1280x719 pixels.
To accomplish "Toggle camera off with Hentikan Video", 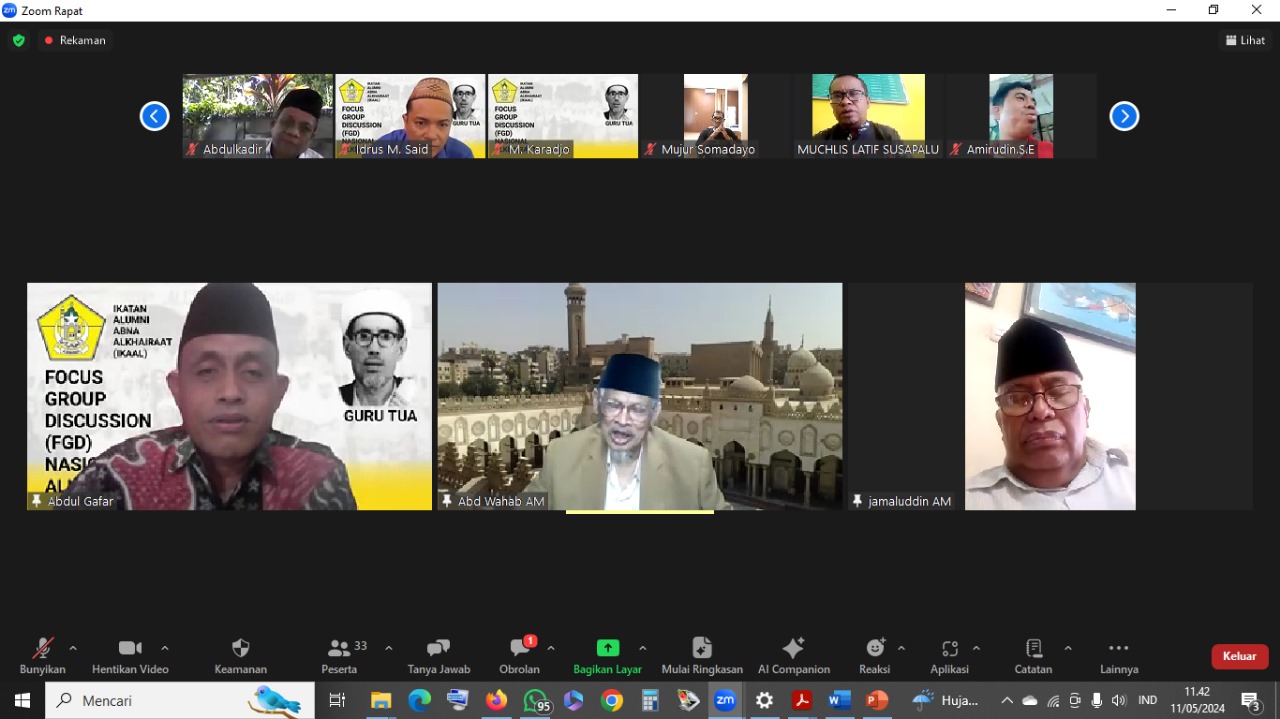I will [x=130, y=655].
